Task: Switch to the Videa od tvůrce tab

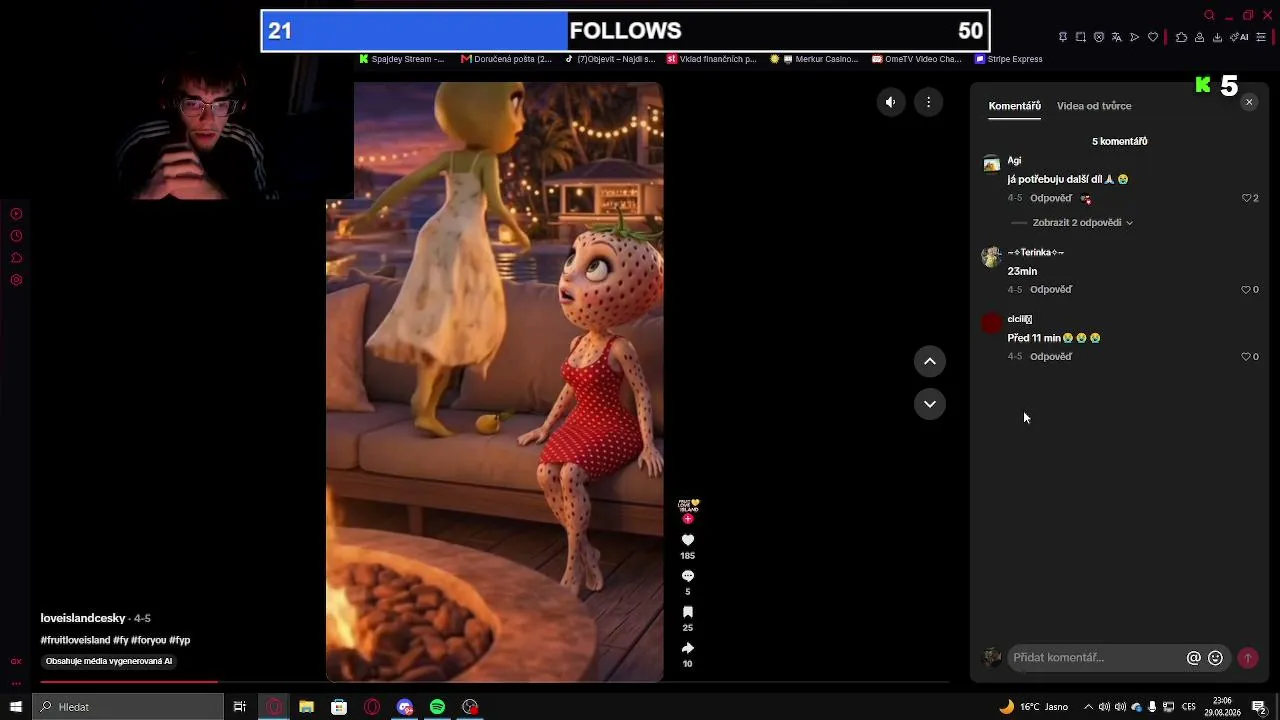Action: click(1094, 106)
